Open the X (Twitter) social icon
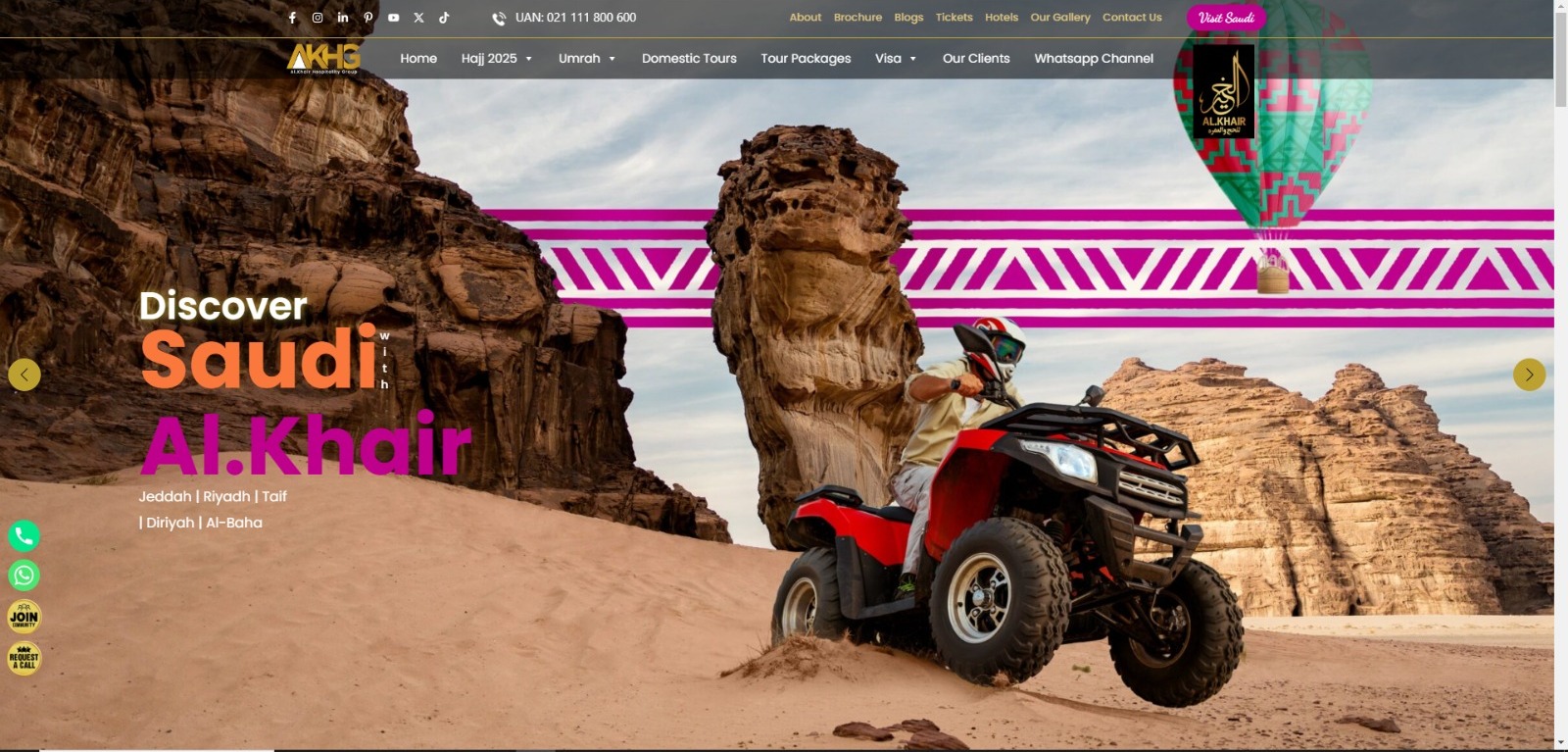 pos(419,18)
